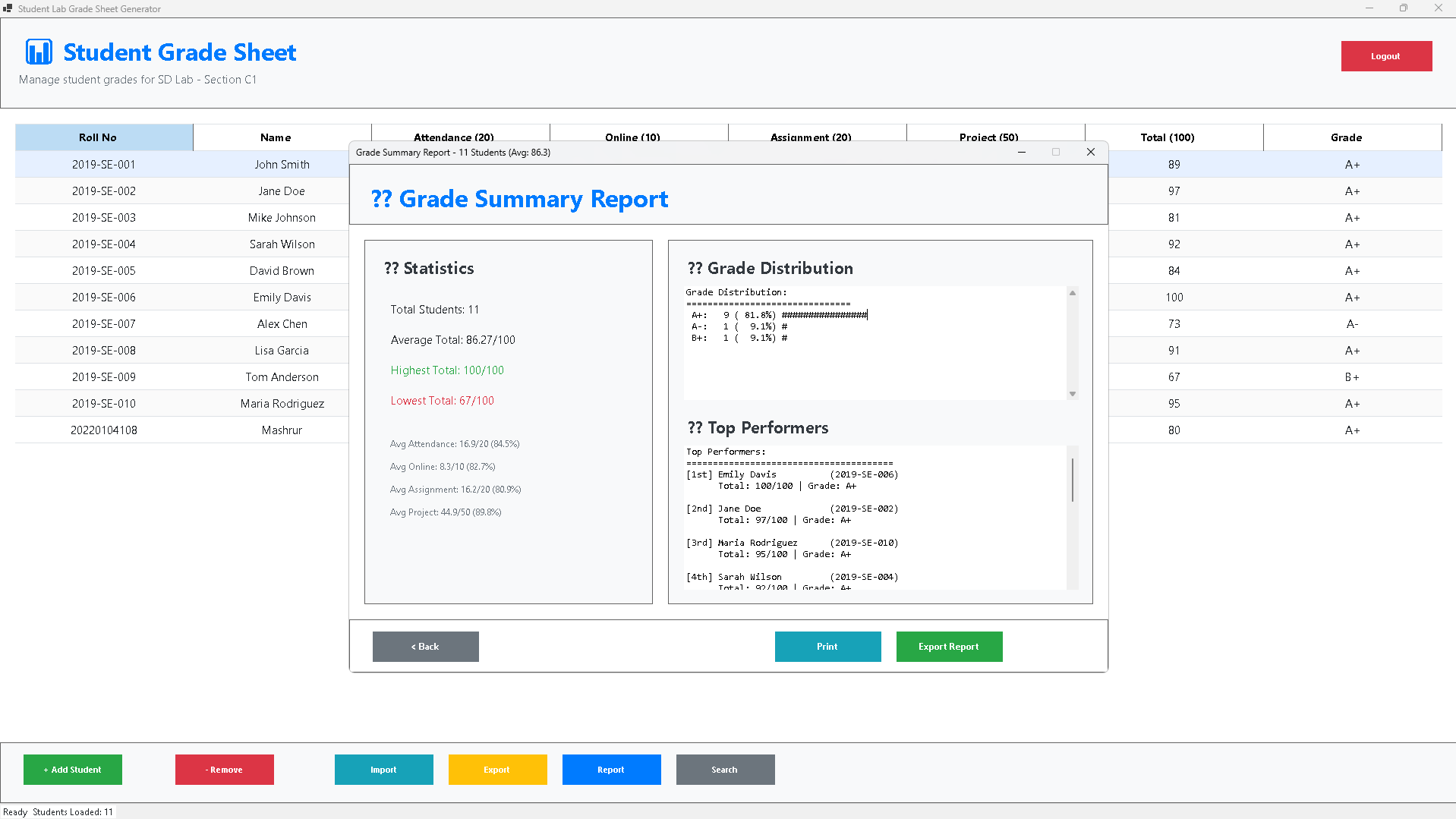Screen dimensions: 1456x819
Task: Select roll number 2019-SE-004
Action: click(x=104, y=244)
